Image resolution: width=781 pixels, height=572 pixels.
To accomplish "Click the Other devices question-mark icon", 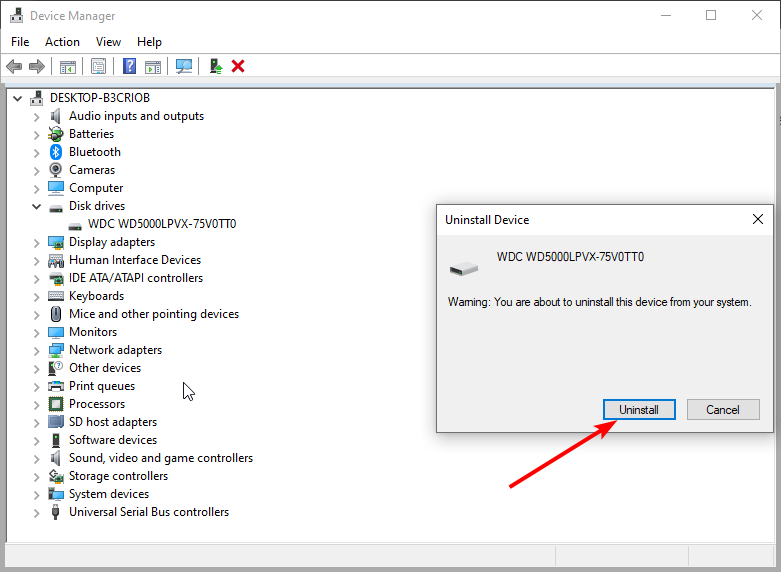I will 56,368.
